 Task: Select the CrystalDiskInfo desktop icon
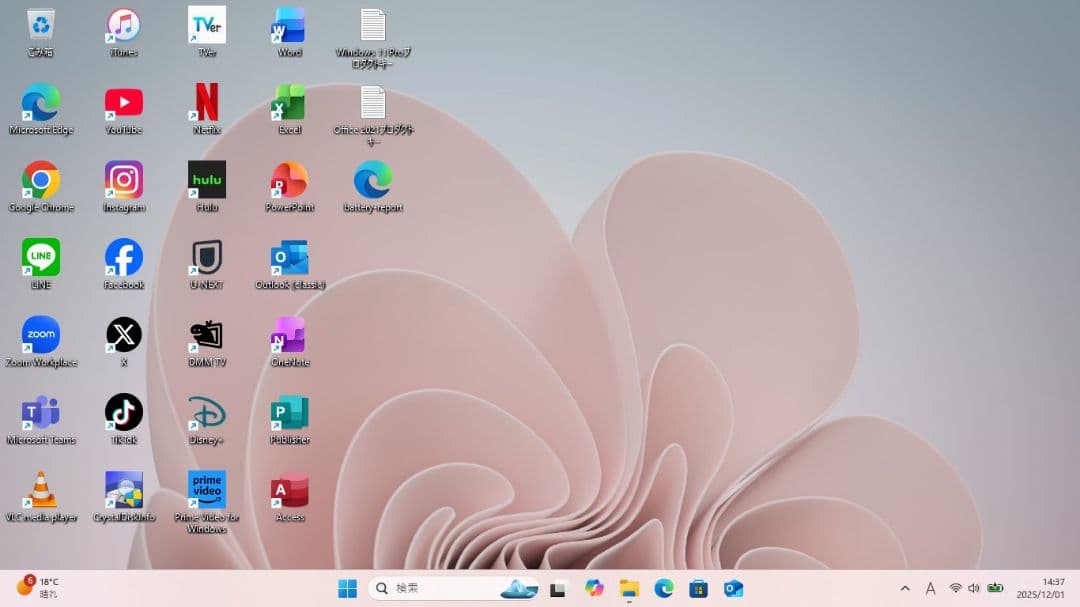pos(124,490)
